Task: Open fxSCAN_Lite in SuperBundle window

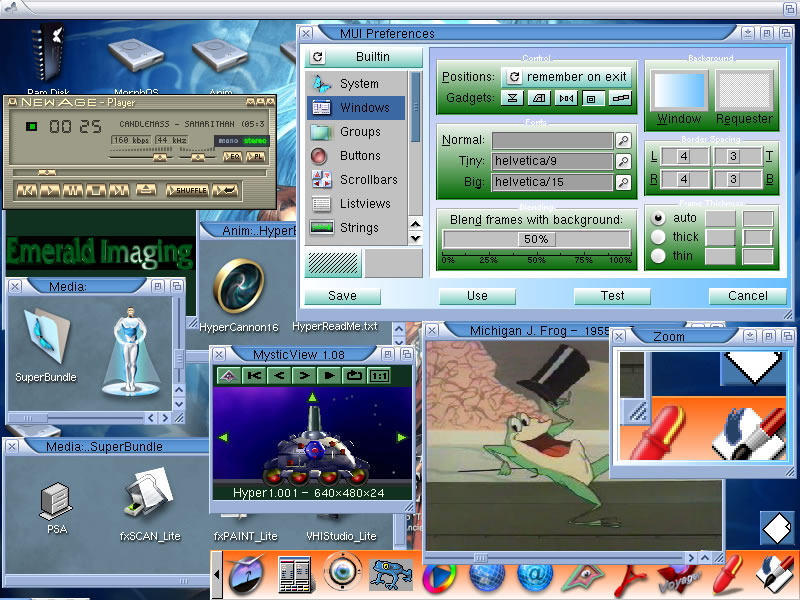Action: click(x=150, y=504)
